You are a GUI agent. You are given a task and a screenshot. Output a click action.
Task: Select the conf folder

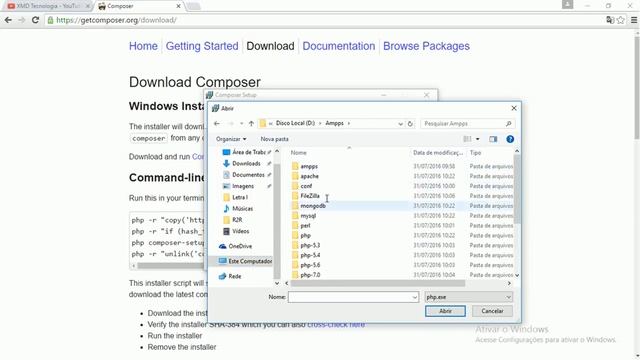click(306, 186)
